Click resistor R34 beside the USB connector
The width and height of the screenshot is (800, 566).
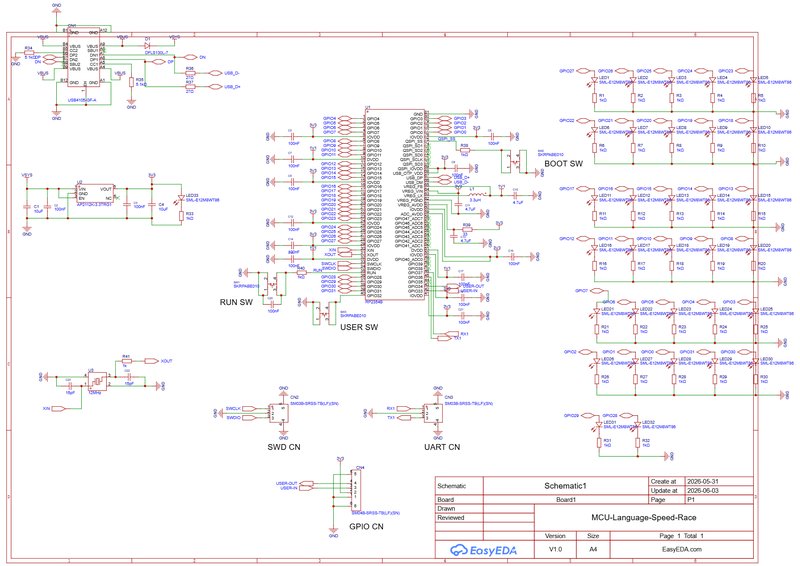[x=29, y=52]
